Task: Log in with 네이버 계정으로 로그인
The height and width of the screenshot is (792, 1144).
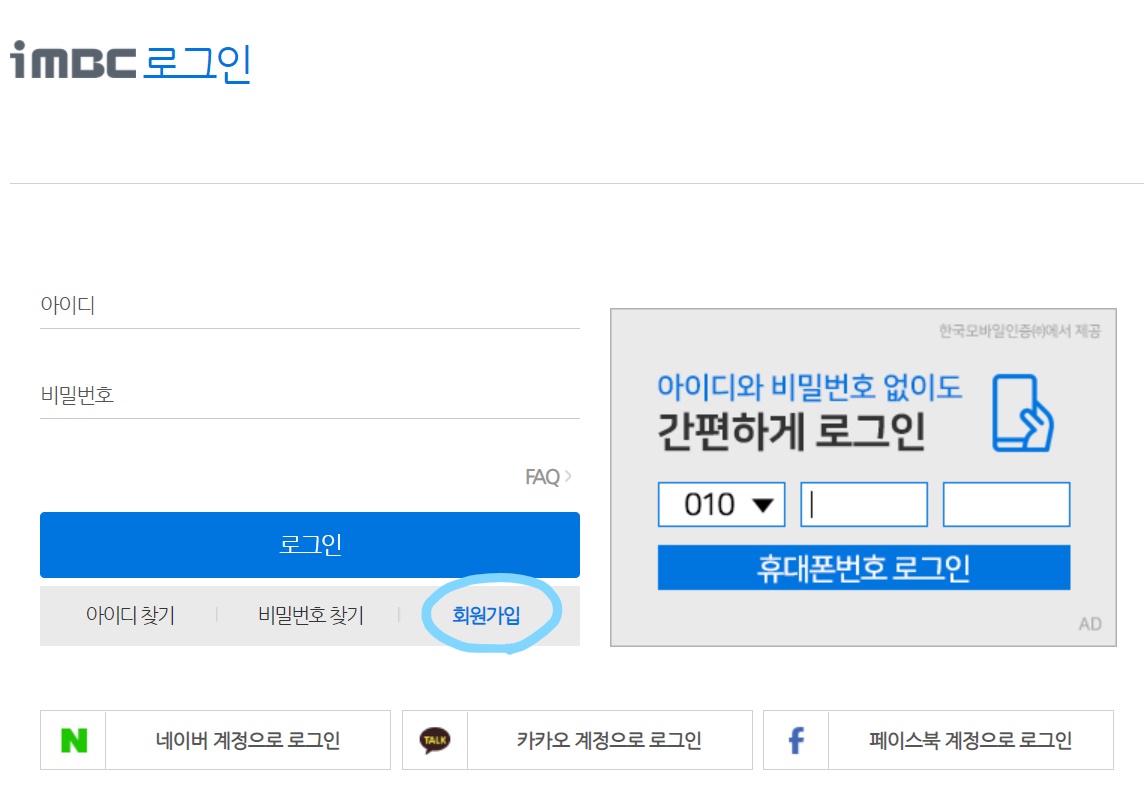Action: point(248,740)
